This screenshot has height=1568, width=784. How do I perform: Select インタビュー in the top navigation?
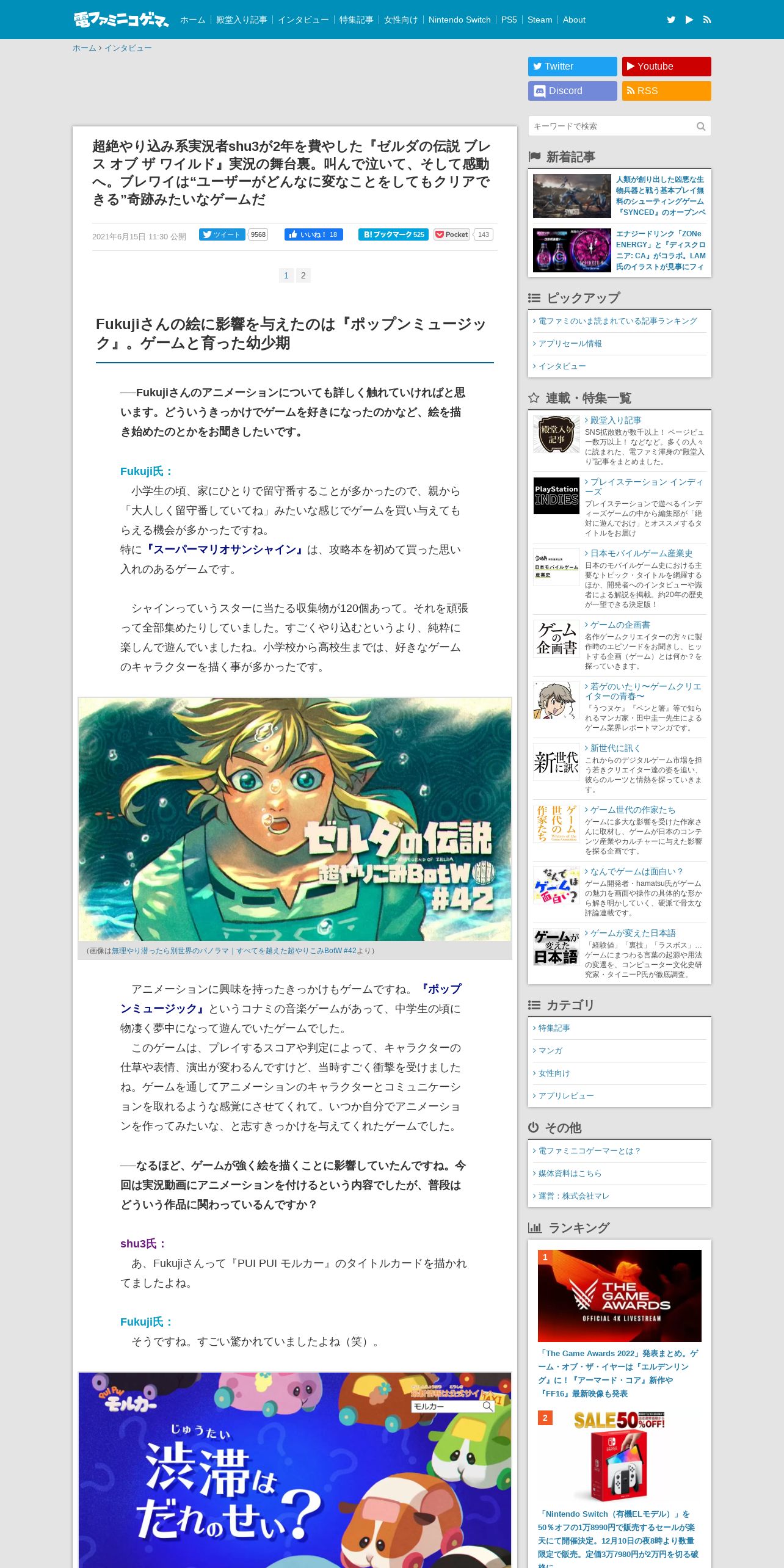303,20
